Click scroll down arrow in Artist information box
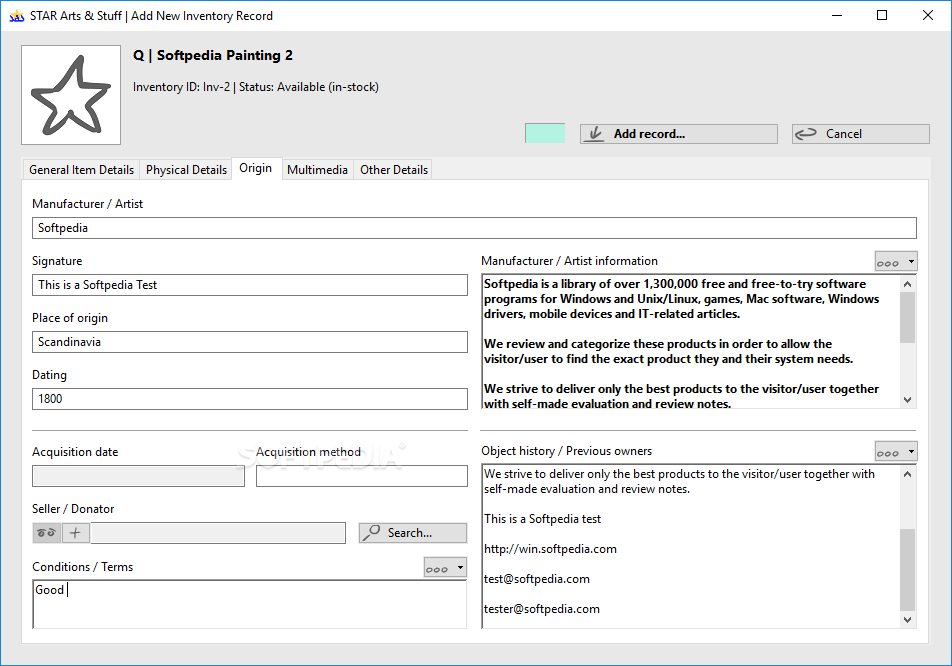 coord(908,399)
